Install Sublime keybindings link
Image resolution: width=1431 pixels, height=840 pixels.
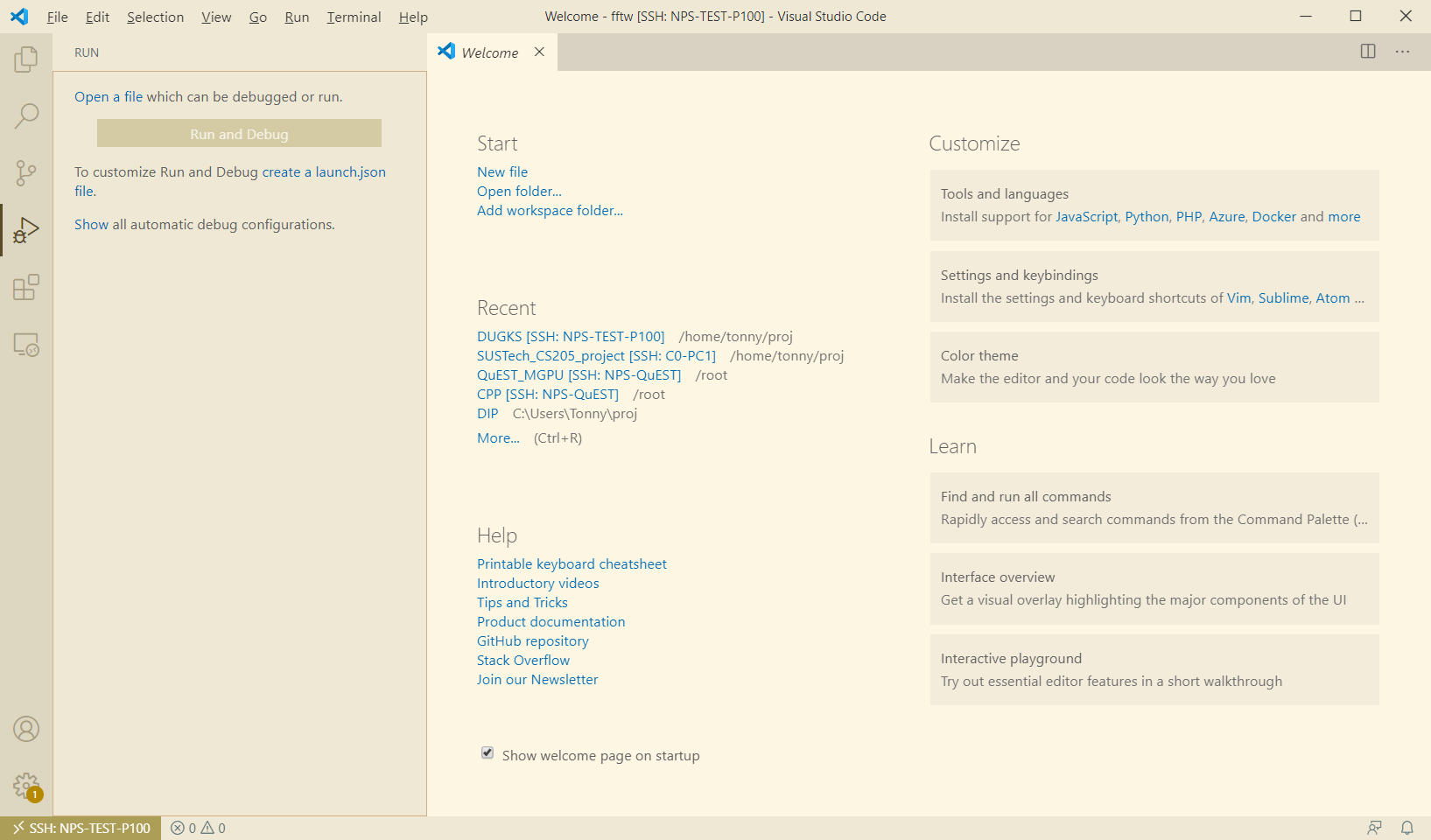click(x=1283, y=297)
